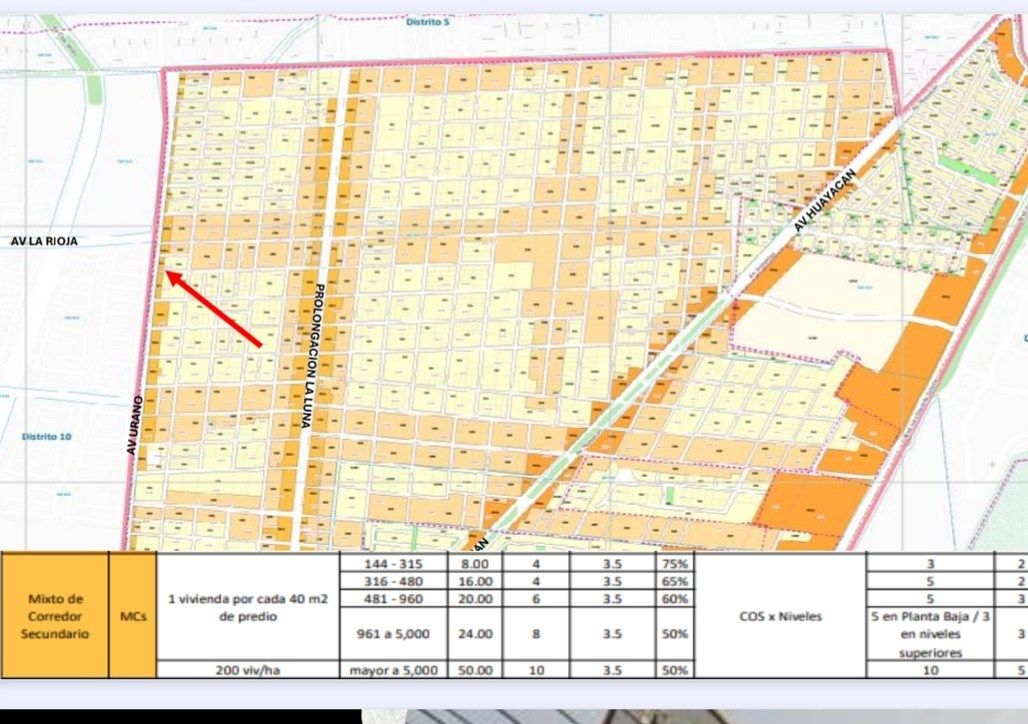Image resolution: width=1028 pixels, height=724 pixels.
Task: Click the 75% coverage cell
Action: pos(674,563)
